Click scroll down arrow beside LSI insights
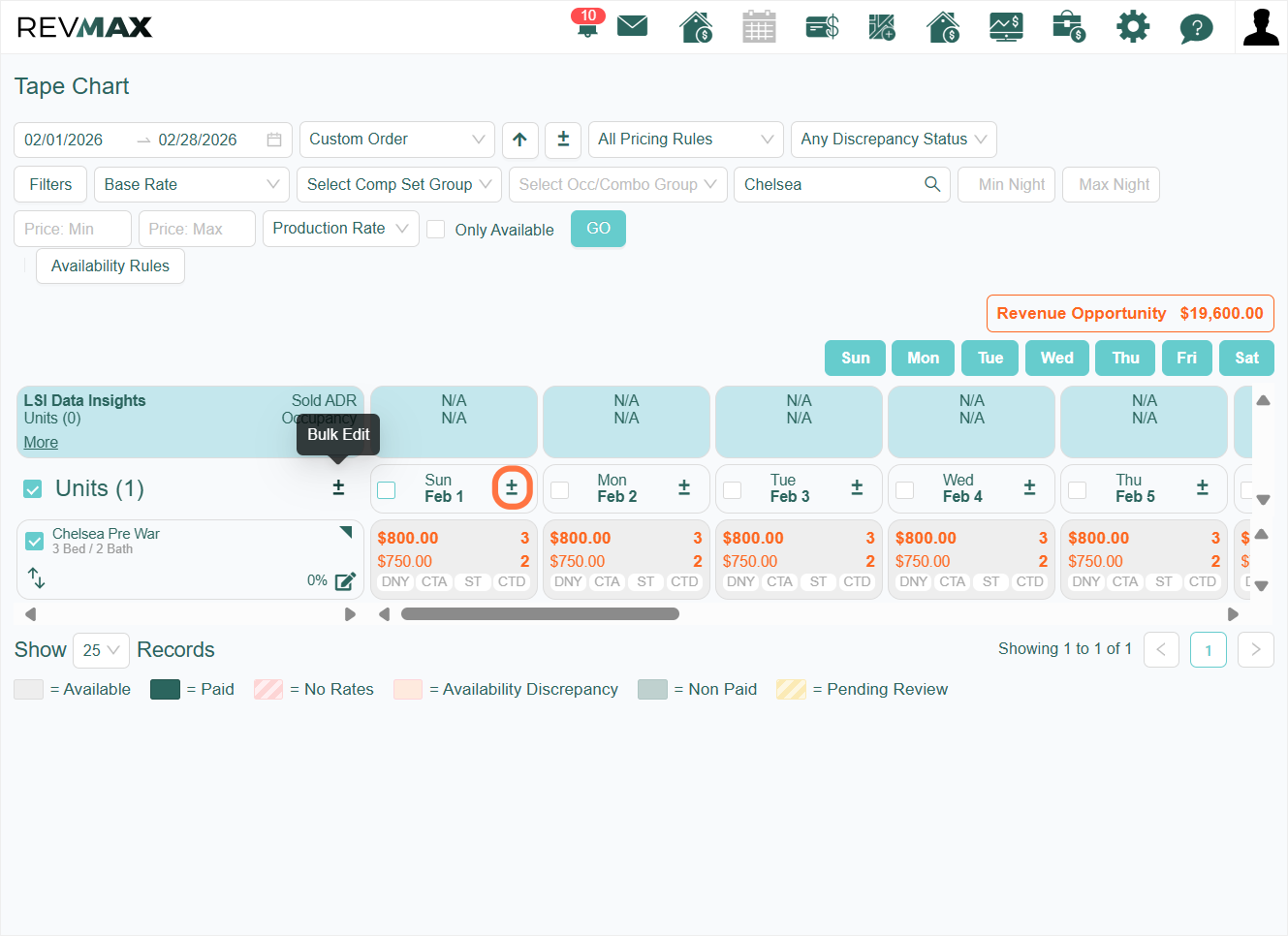This screenshot has height=936, width=1288. tap(1263, 500)
